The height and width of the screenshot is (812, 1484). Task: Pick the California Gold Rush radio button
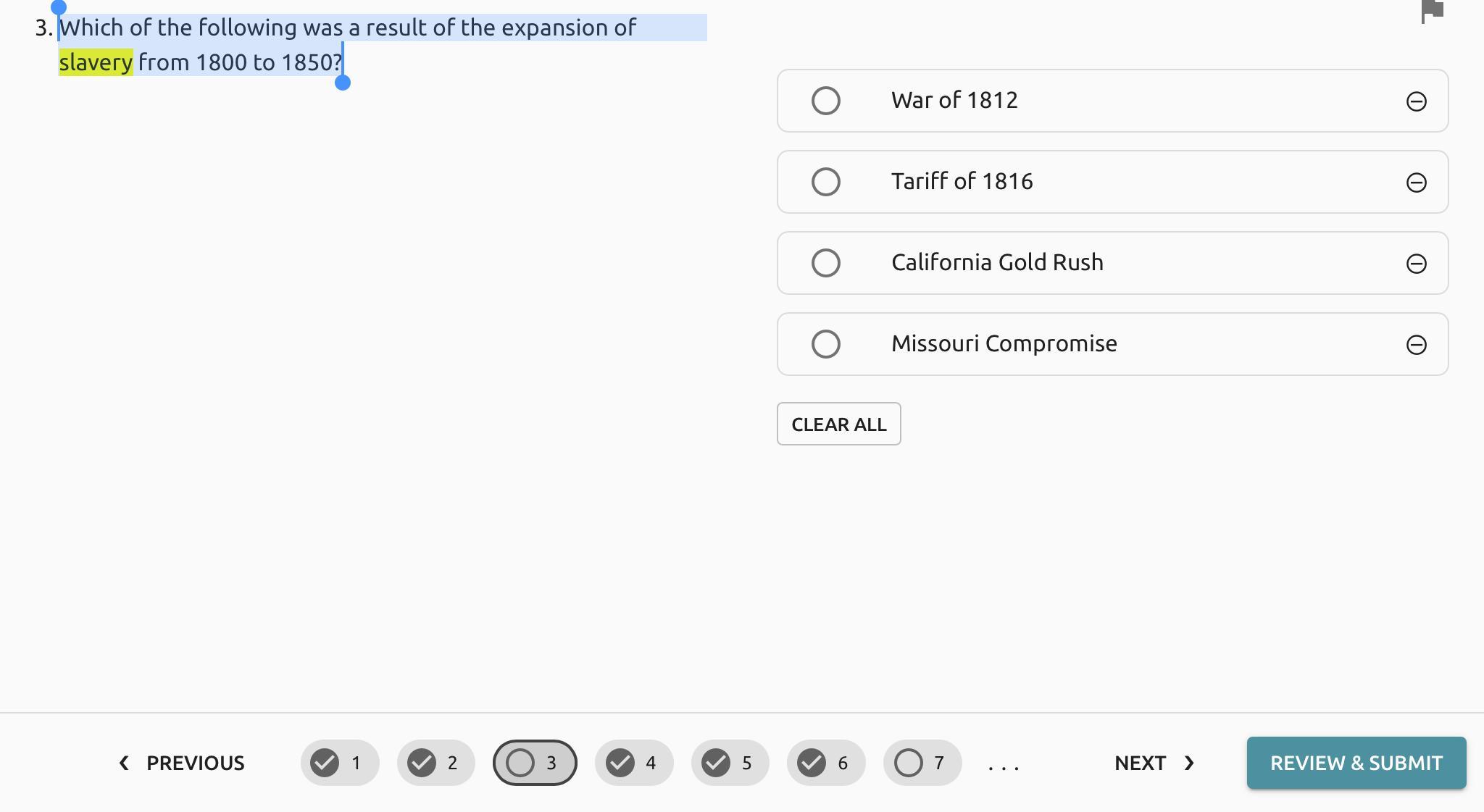[825, 263]
